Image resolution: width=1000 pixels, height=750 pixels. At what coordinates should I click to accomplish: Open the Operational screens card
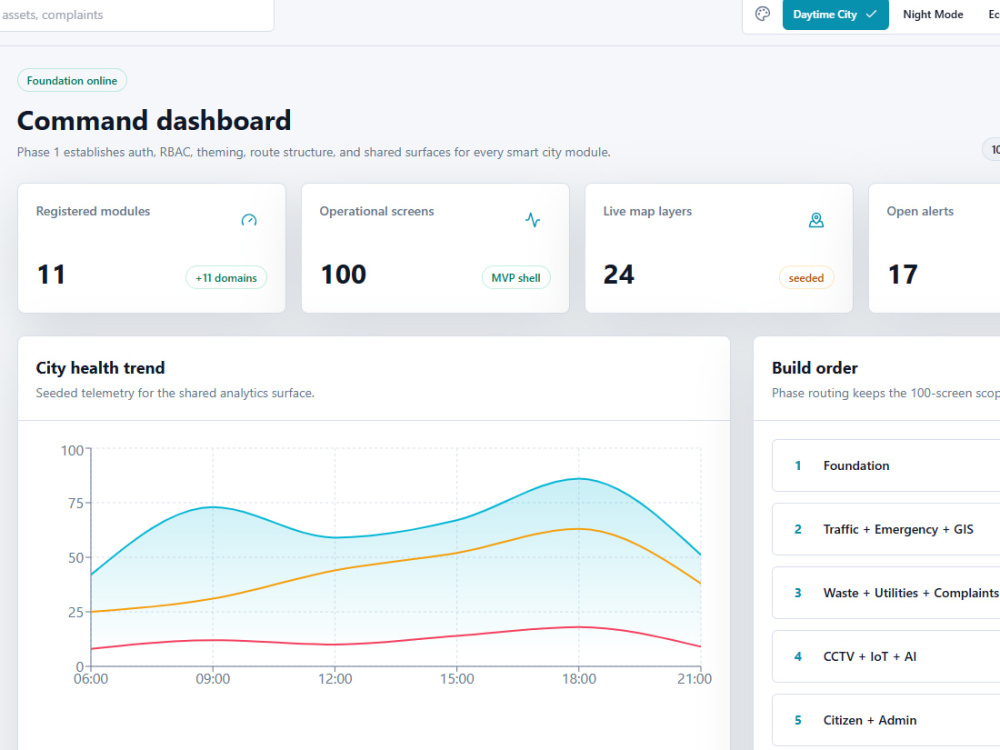pyautogui.click(x=435, y=248)
